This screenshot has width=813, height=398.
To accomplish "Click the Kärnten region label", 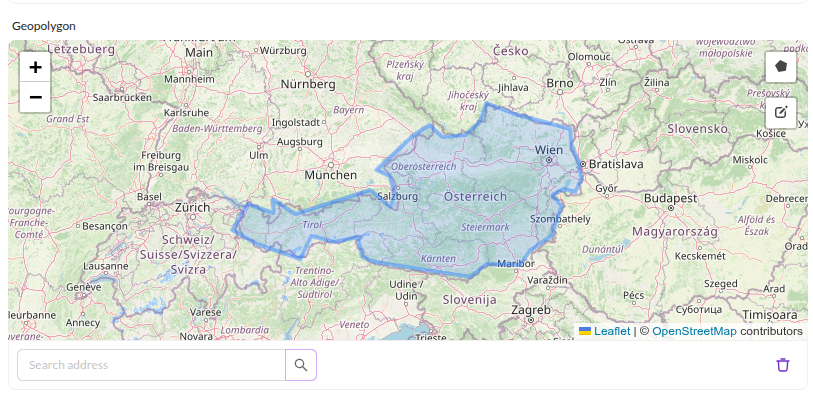I will coord(438,259).
